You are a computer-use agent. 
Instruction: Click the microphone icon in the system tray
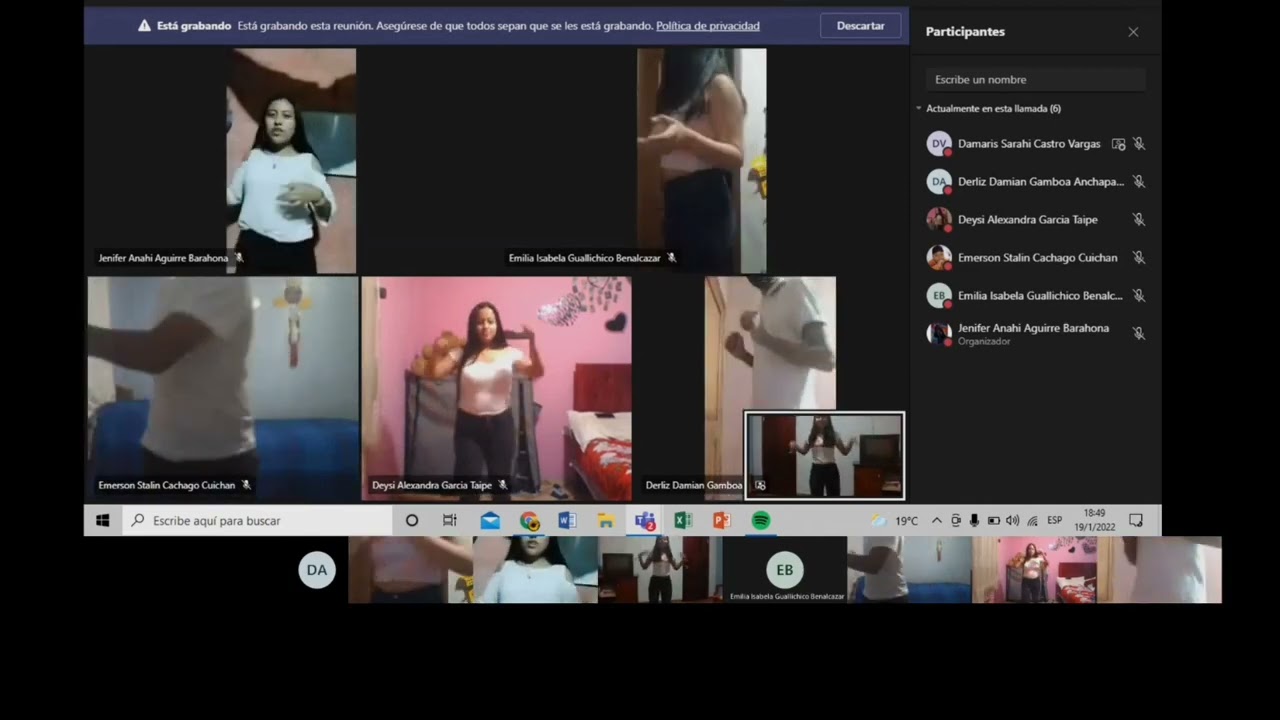pos(974,521)
